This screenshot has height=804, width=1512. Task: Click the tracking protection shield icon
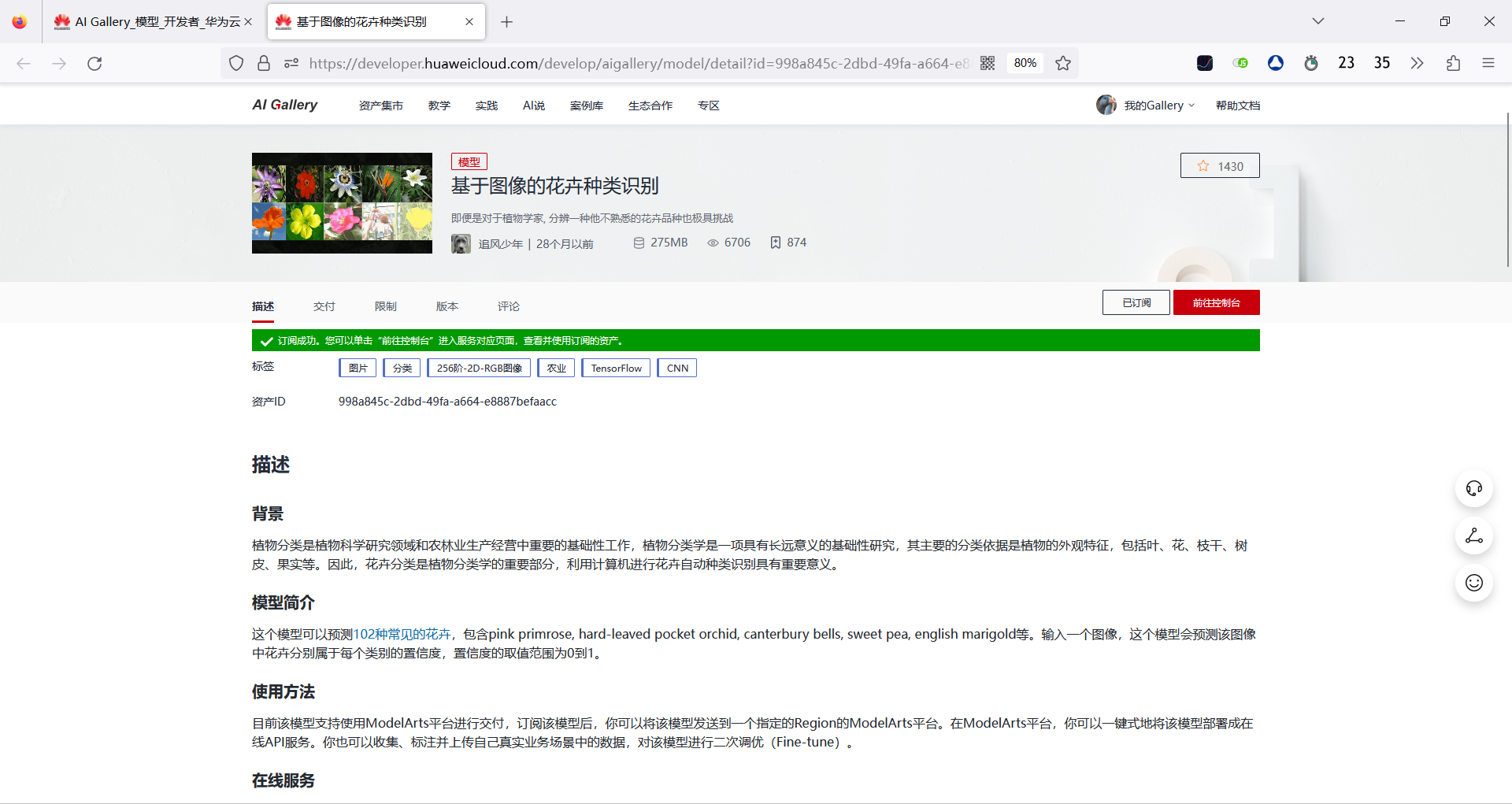[x=235, y=63]
